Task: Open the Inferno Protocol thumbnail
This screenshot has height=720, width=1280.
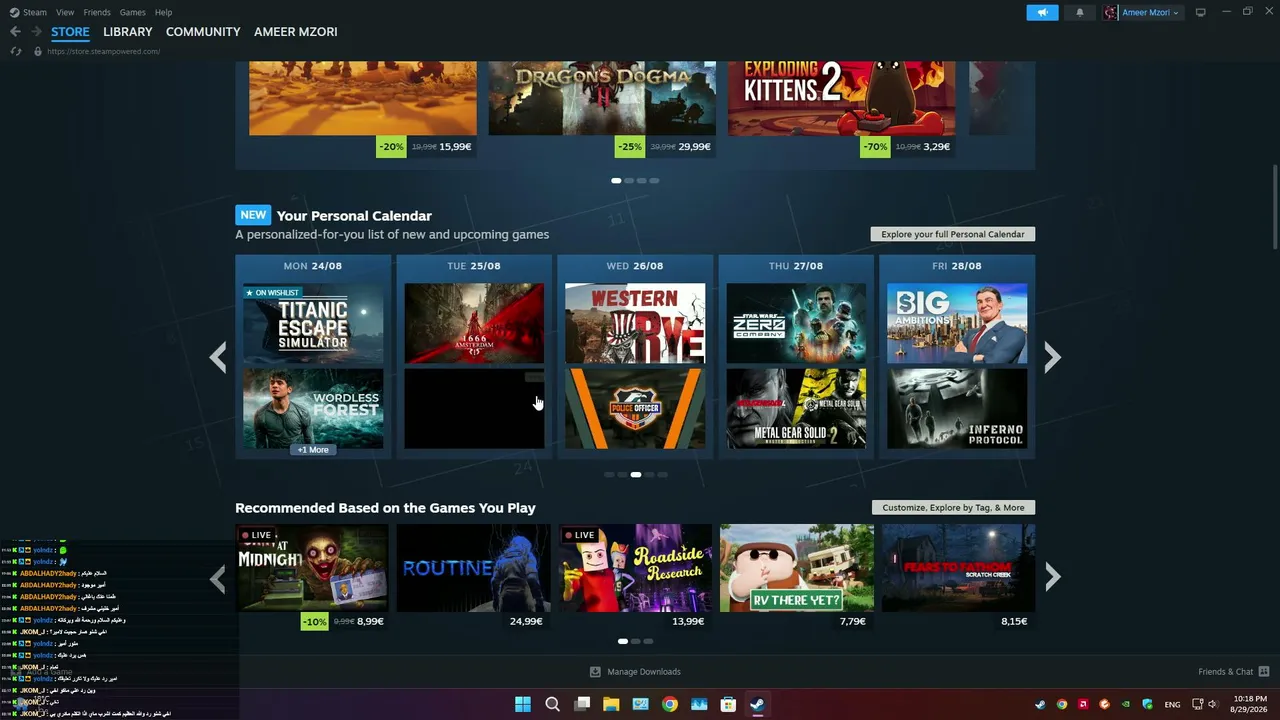Action: click(957, 408)
